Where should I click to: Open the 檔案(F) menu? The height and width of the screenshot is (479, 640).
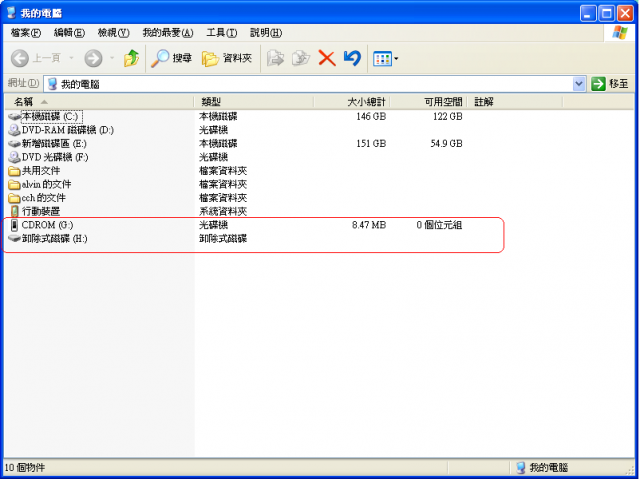coord(26,33)
